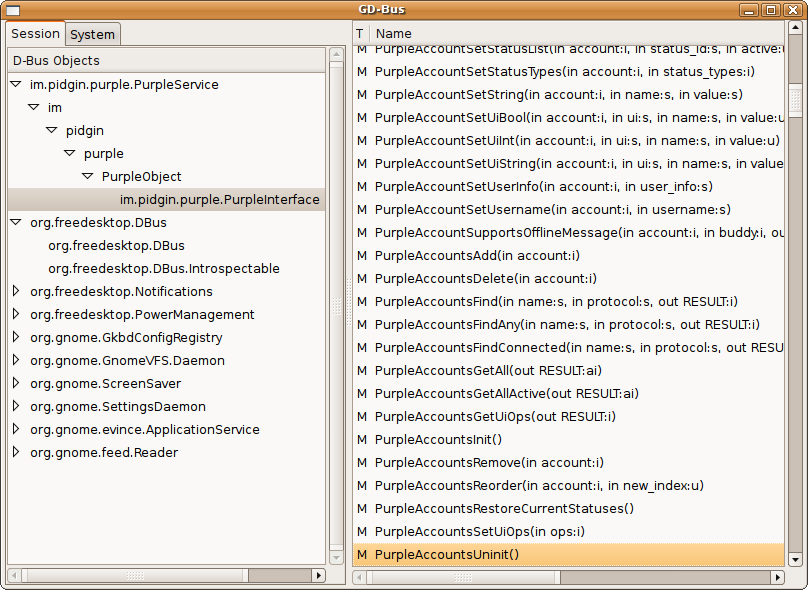
Task: Click the object tree horizontal scrollbar thumb
Action: (x=136, y=575)
